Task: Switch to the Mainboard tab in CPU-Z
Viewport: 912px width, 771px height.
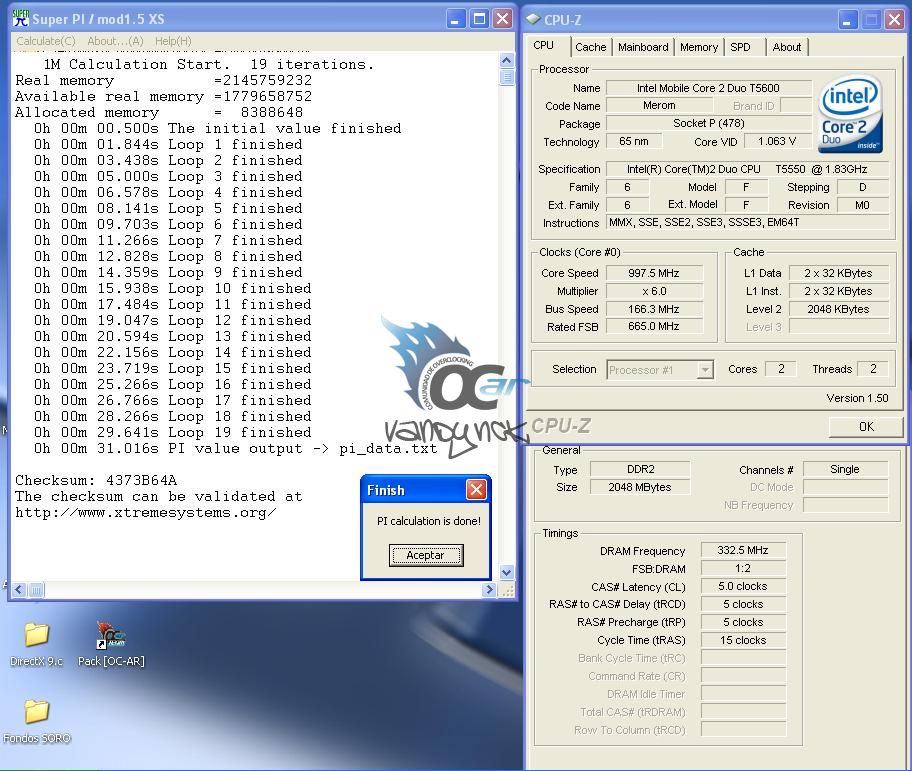Action: point(643,47)
